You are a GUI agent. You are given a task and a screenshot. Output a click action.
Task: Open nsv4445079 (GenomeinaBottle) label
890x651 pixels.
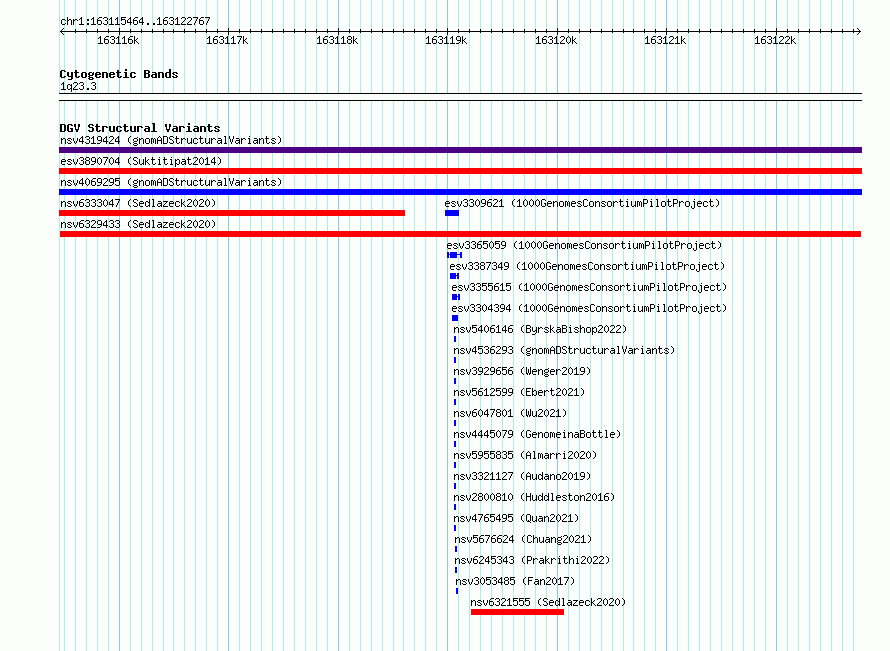point(537,434)
